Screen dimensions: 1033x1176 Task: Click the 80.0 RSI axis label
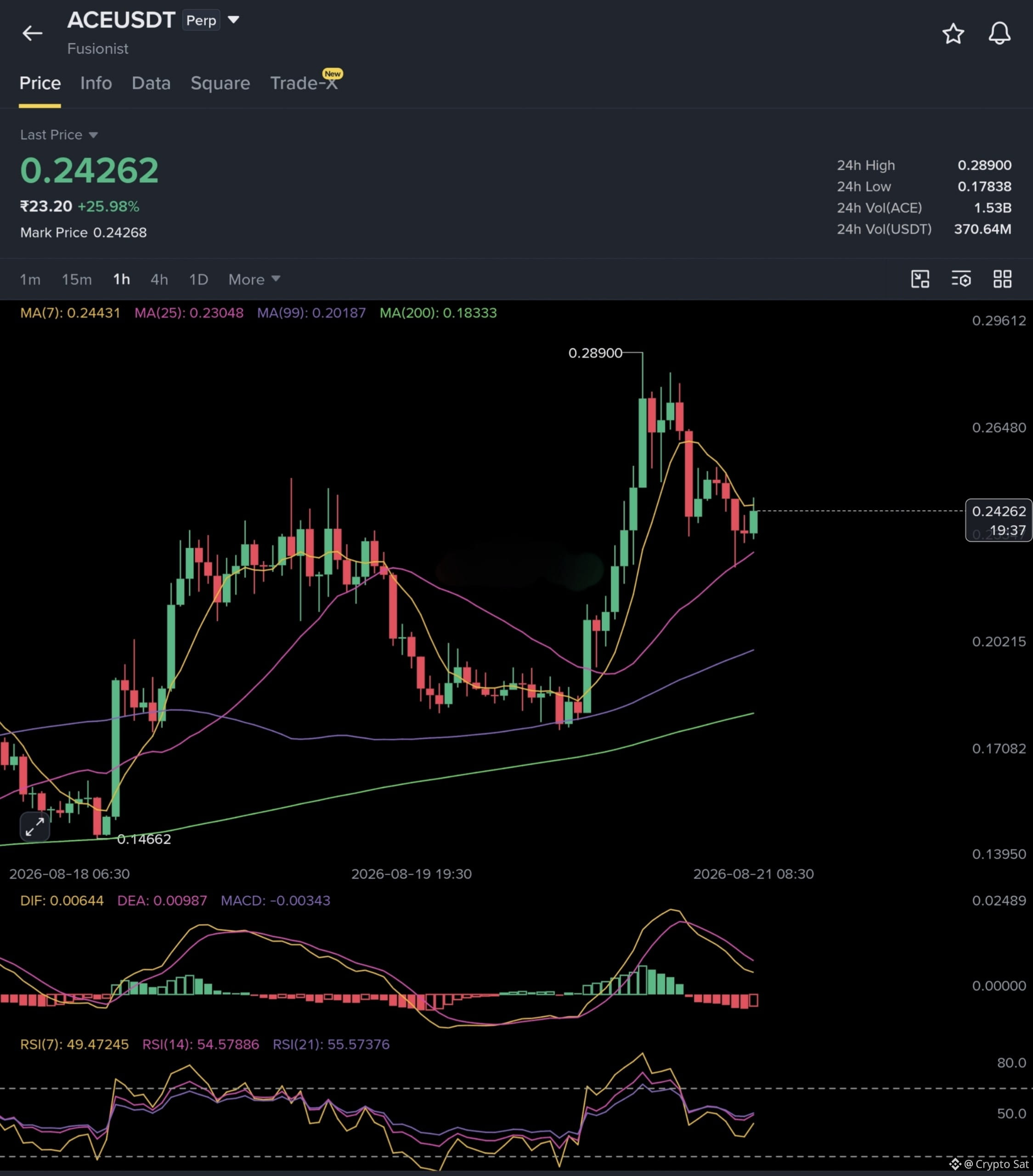(x=1012, y=1063)
